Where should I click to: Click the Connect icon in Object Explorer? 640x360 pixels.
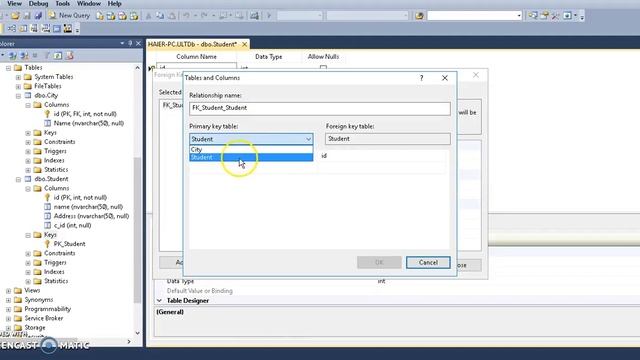(x=13, y=56)
